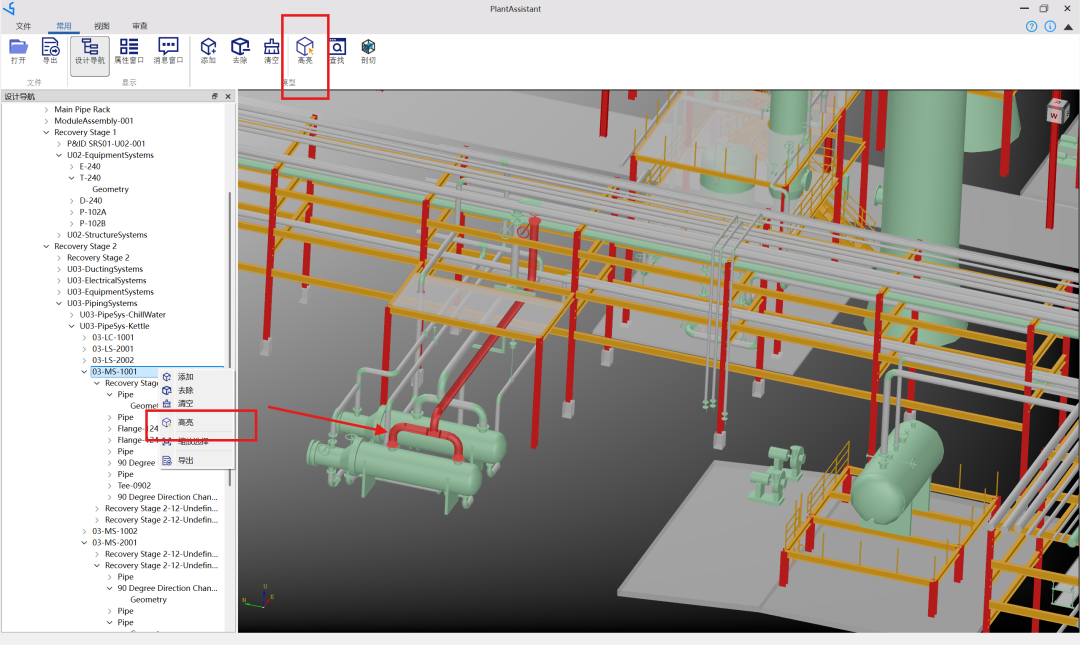Viewport: 1080px width, 645px height.
Task: Open the 查找 search tool in ribbon
Action: [337, 47]
